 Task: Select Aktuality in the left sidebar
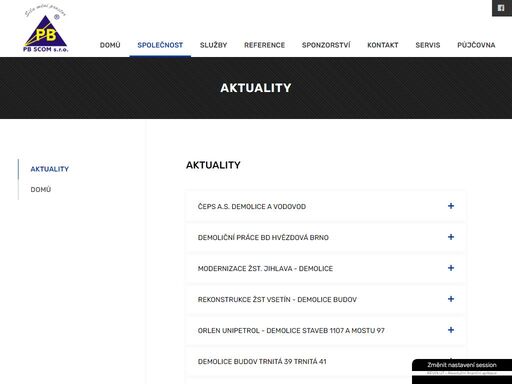click(50, 169)
